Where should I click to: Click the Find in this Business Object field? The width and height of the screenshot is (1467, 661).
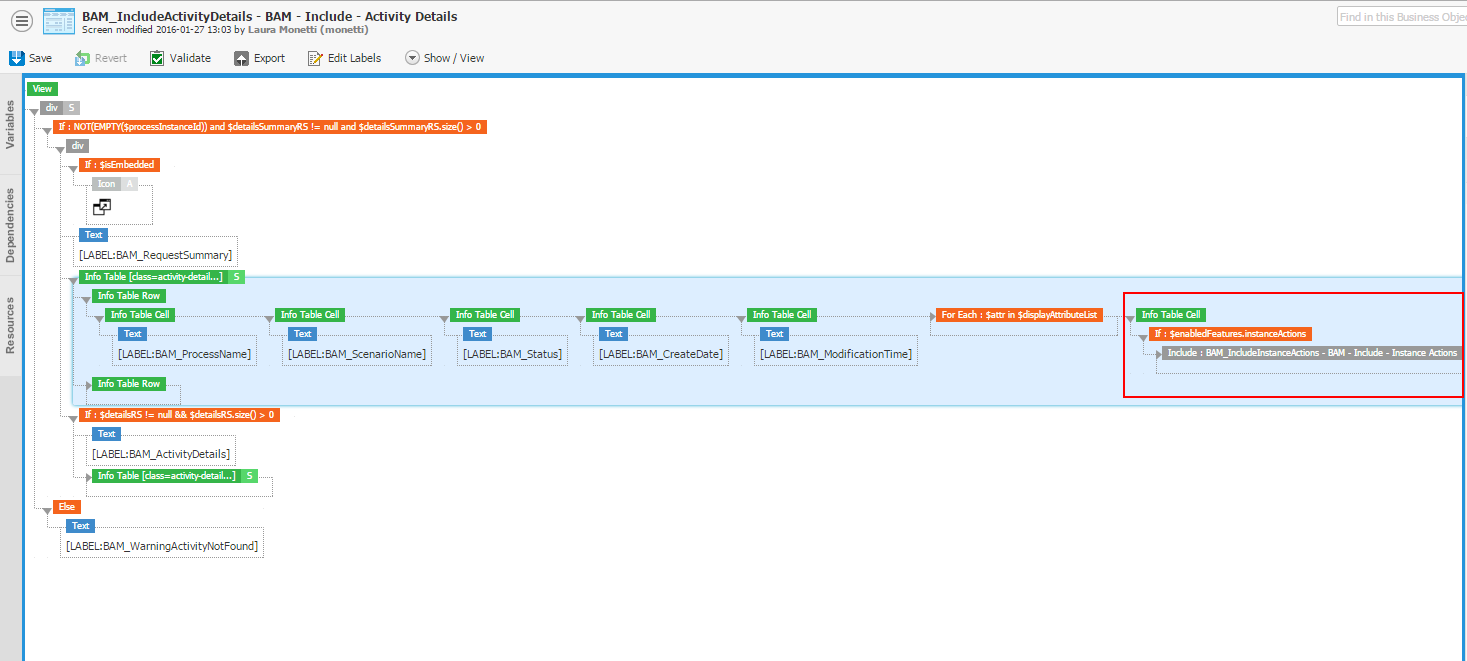click(1402, 17)
